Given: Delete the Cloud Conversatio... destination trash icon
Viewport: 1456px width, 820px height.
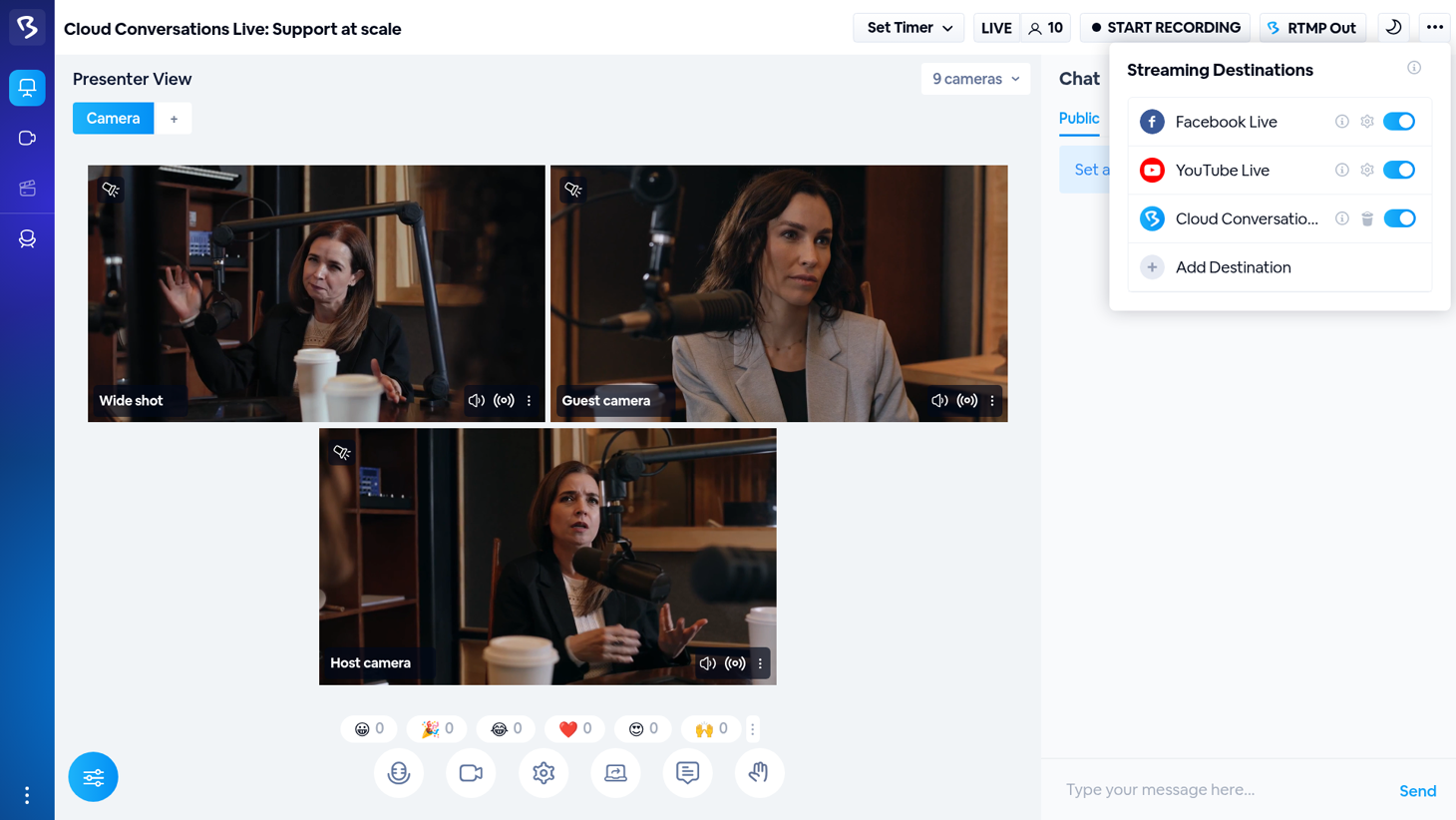Looking at the screenshot, I should click(x=1367, y=218).
